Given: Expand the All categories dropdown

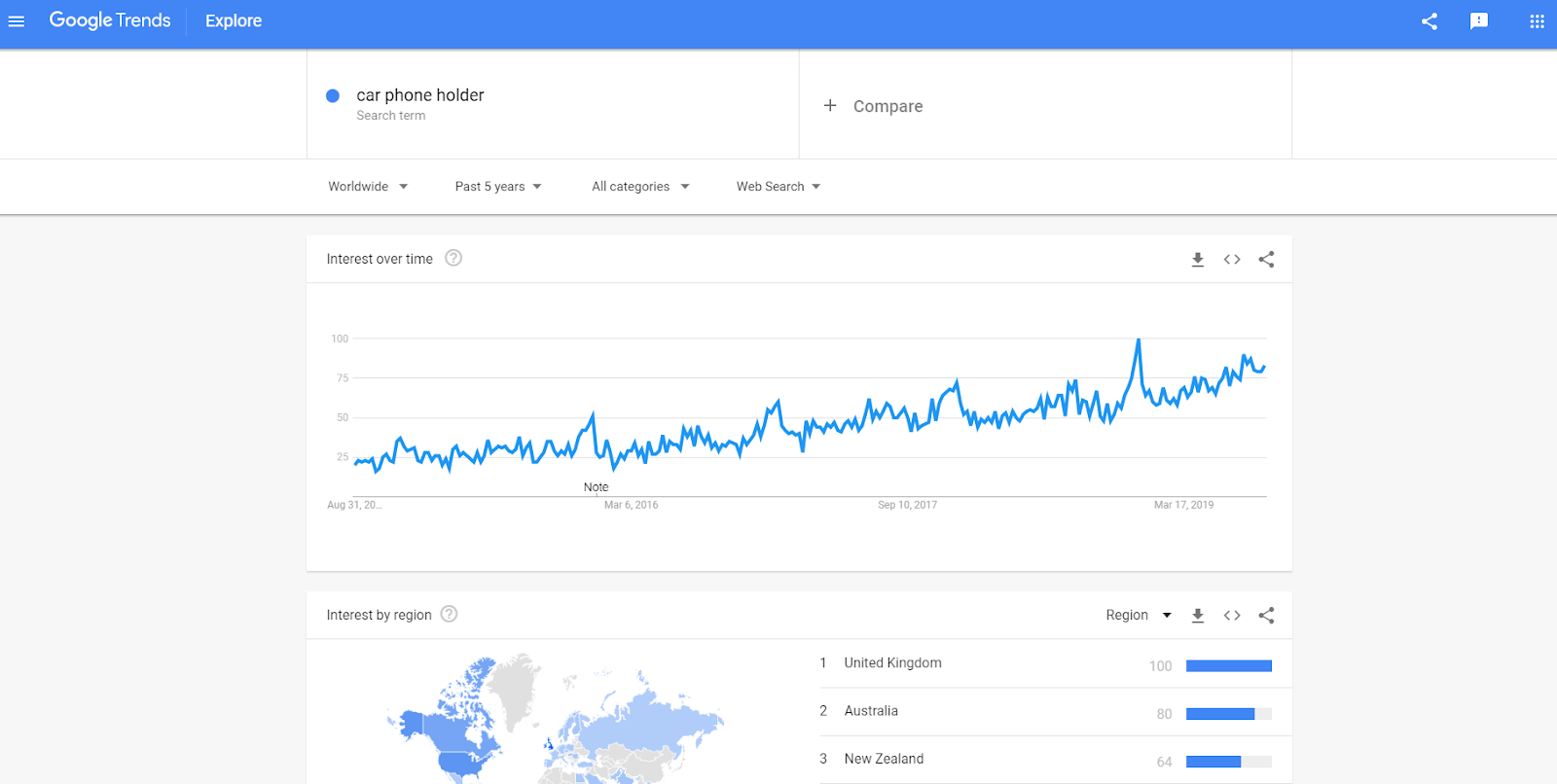Looking at the screenshot, I should point(640,187).
